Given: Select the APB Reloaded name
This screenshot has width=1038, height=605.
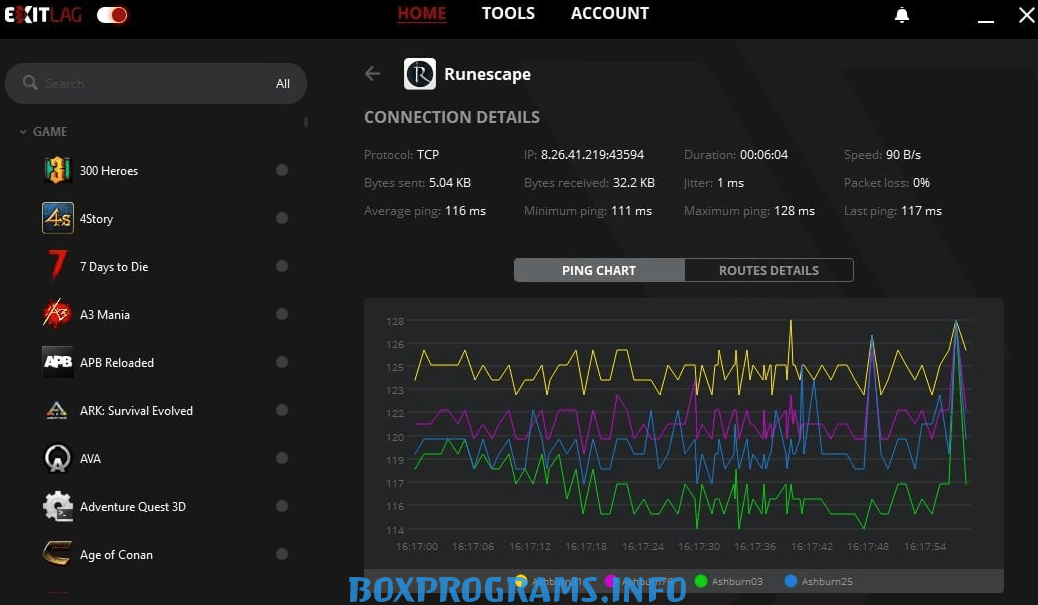Looking at the screenshot, I should (x=117, y=363).
